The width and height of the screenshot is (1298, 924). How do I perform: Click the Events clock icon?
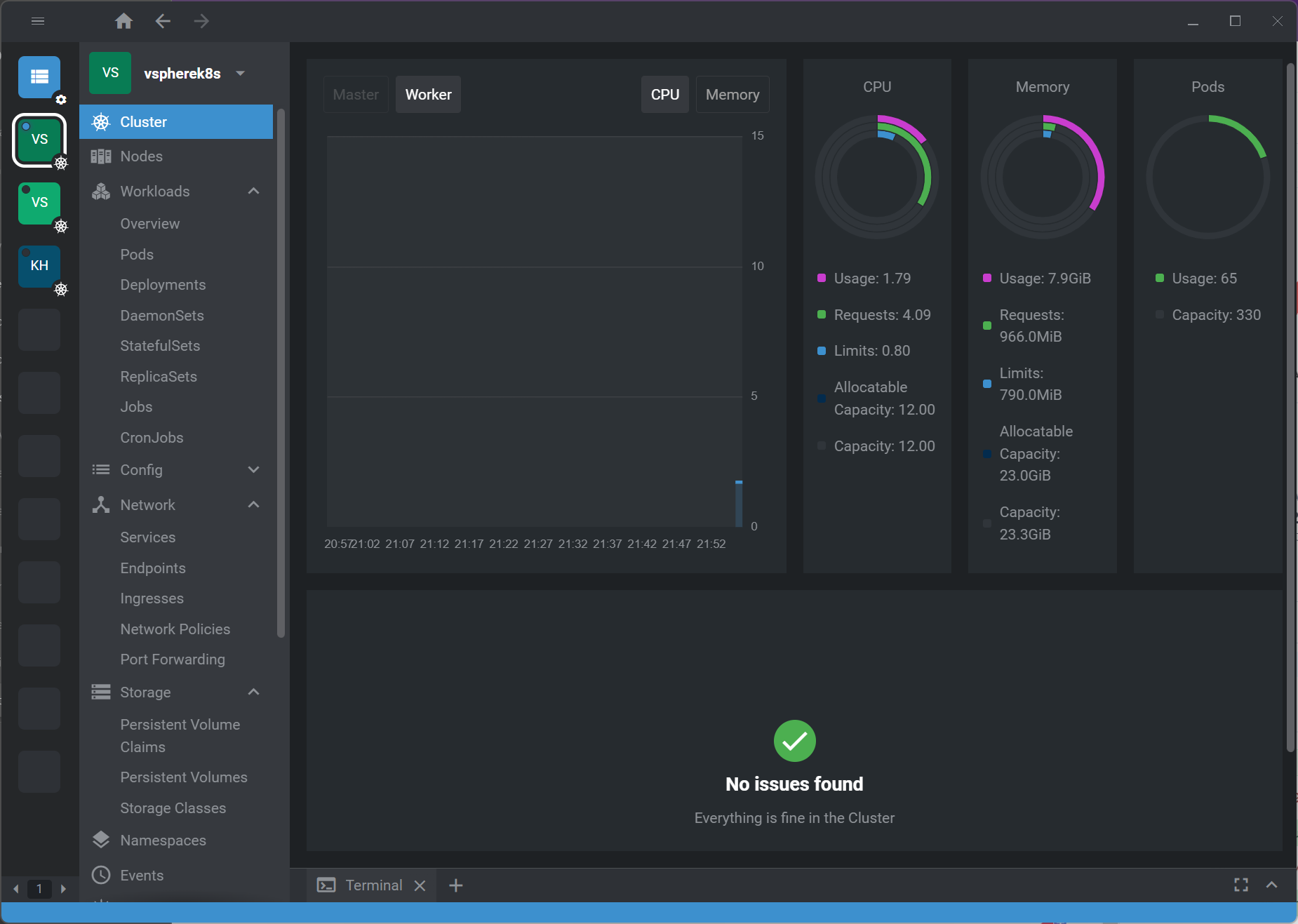pyautogui.click(x=101, y=875)
